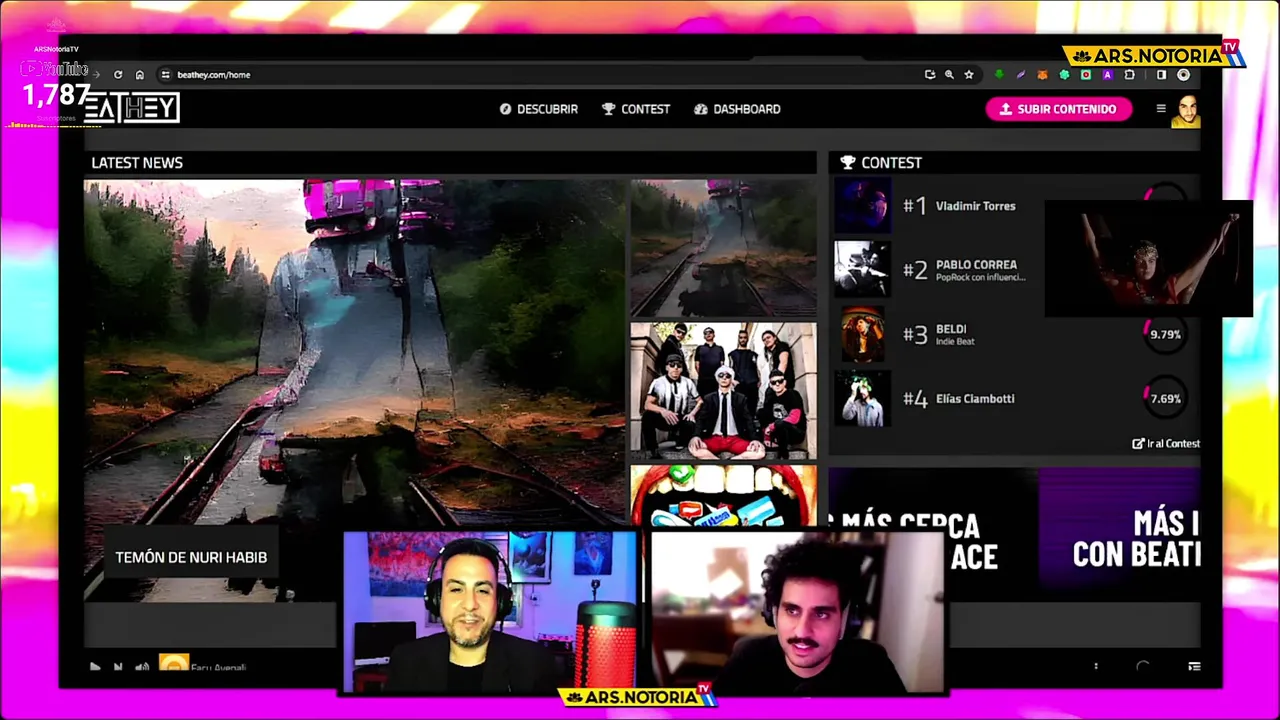Open the MetaMask fox extension icon
1280x720 pixels.
pyautogui.click(x=1042, y=74)
